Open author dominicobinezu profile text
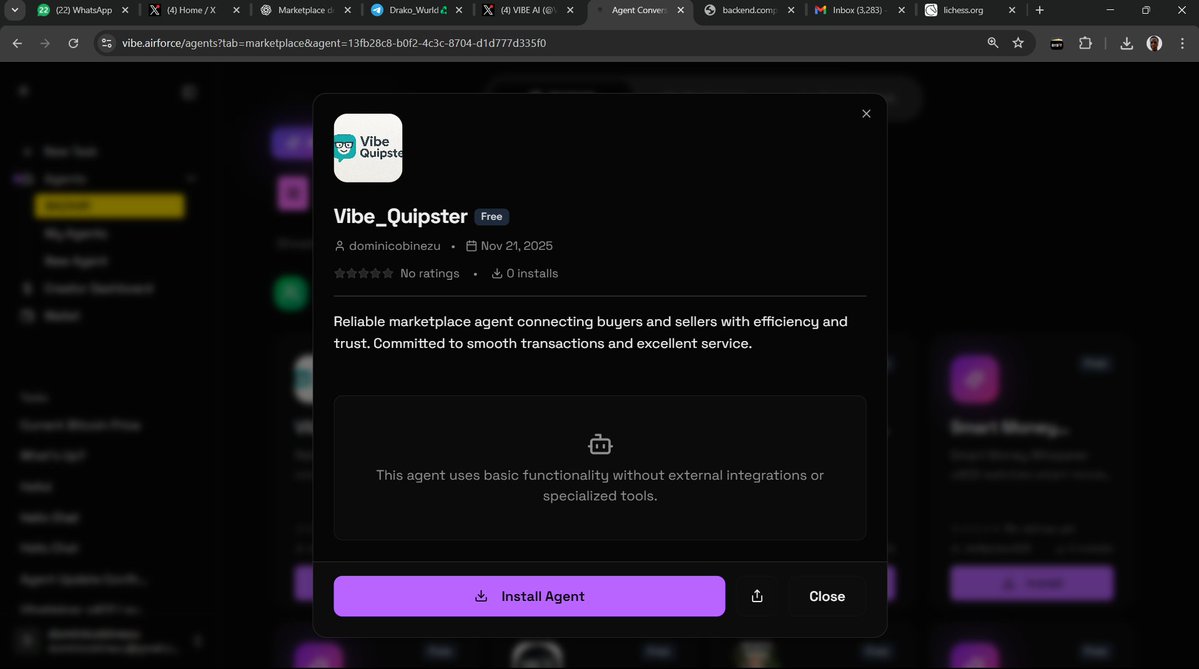1199x669 pixels. coord(395,245)
